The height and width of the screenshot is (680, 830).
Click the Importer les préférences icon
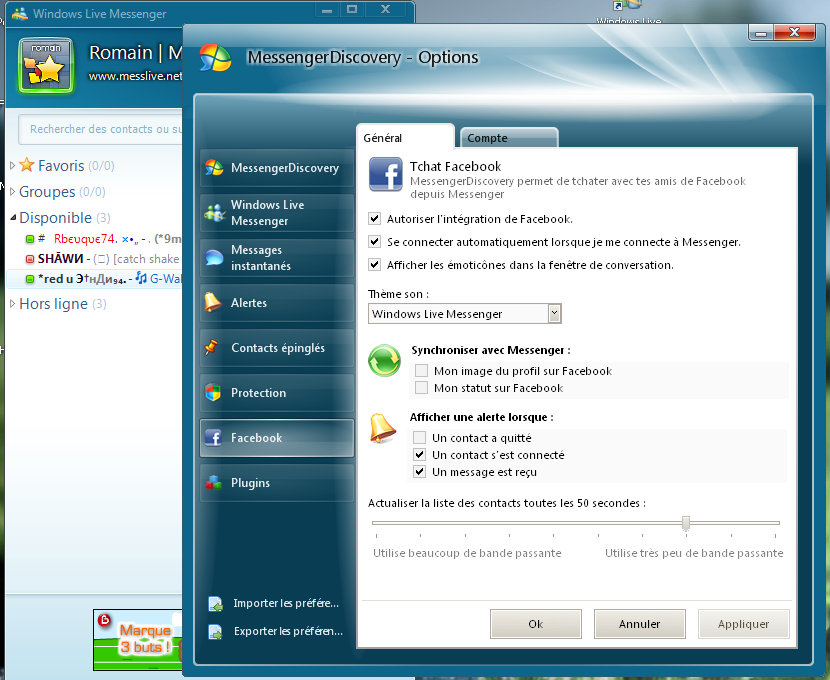pos(215,603)
